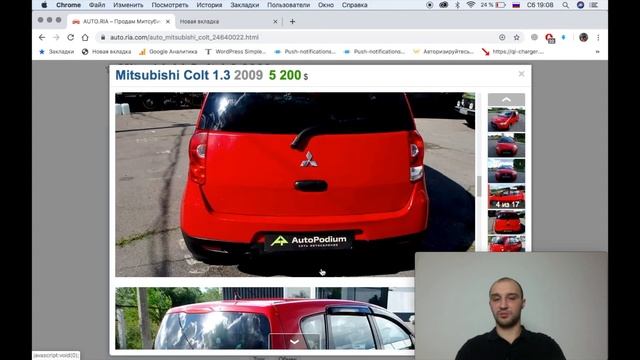Open the Закладки menu
This screenshot has height=360, width=640.
tap(244, 5)
